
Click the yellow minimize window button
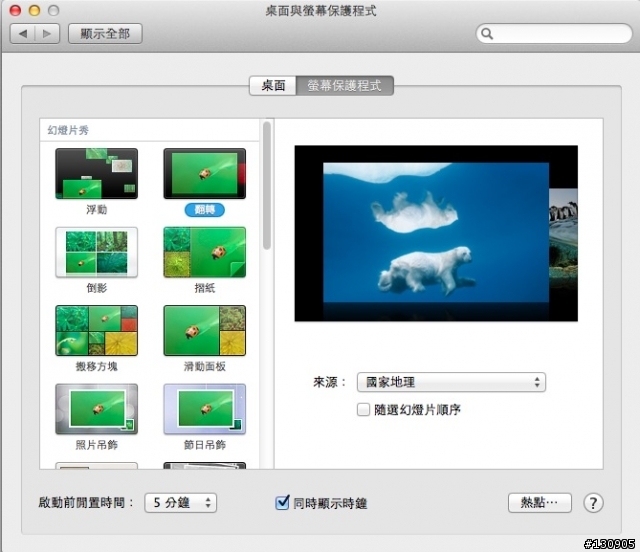[x=34, y=11]
